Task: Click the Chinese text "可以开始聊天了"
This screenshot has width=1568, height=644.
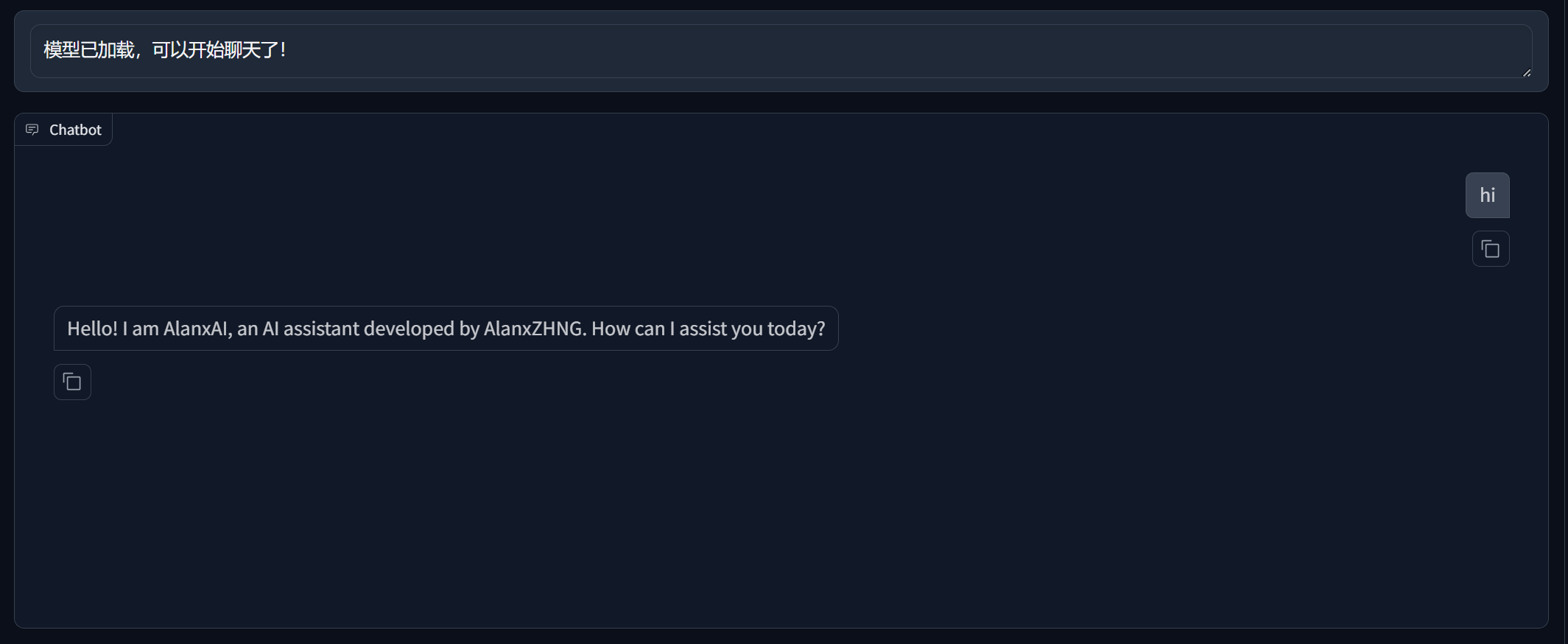Action: pos(215,50)
